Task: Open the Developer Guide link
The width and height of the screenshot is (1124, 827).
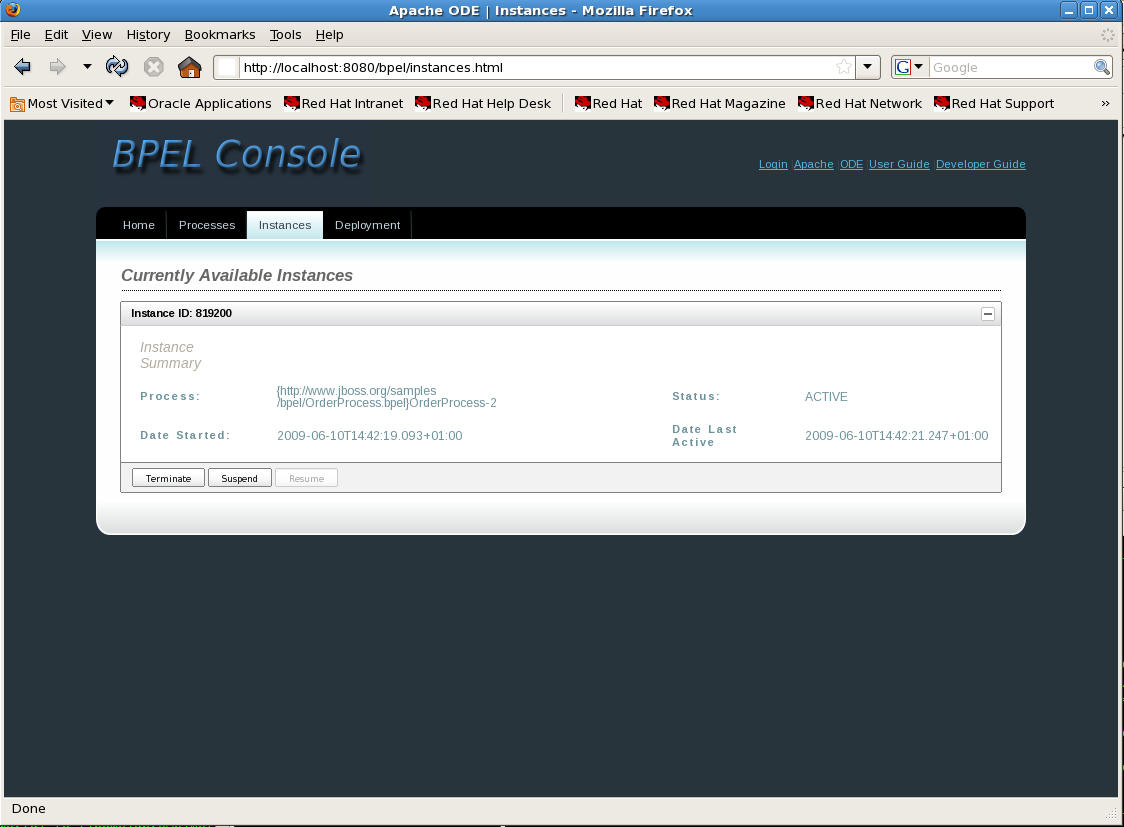Action: coord(981,164)
